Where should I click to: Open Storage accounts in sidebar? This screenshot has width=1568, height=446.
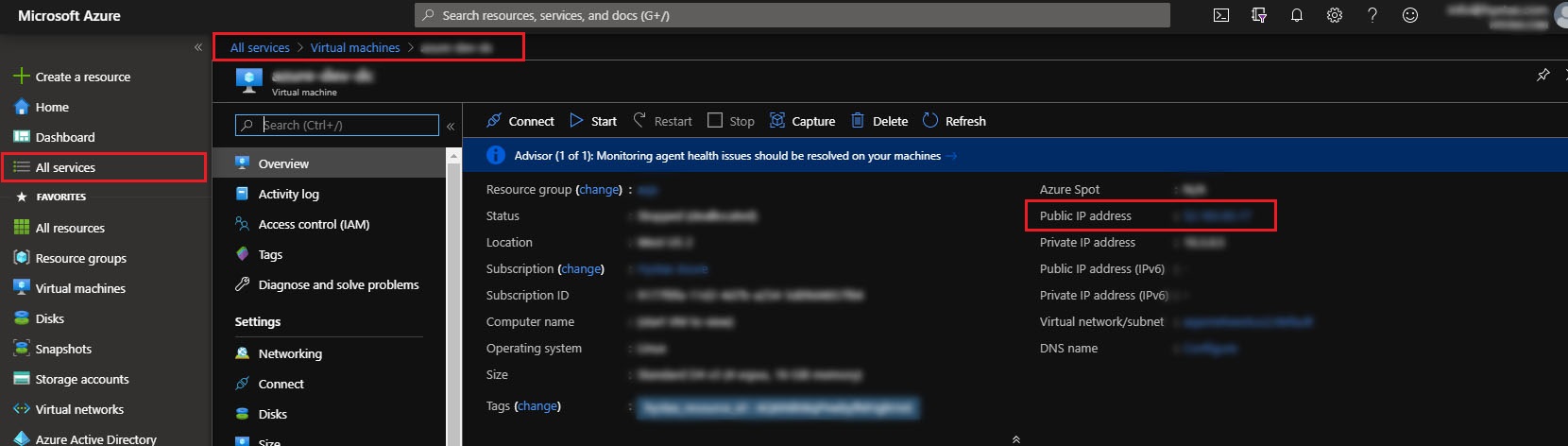tap(71, 379)
